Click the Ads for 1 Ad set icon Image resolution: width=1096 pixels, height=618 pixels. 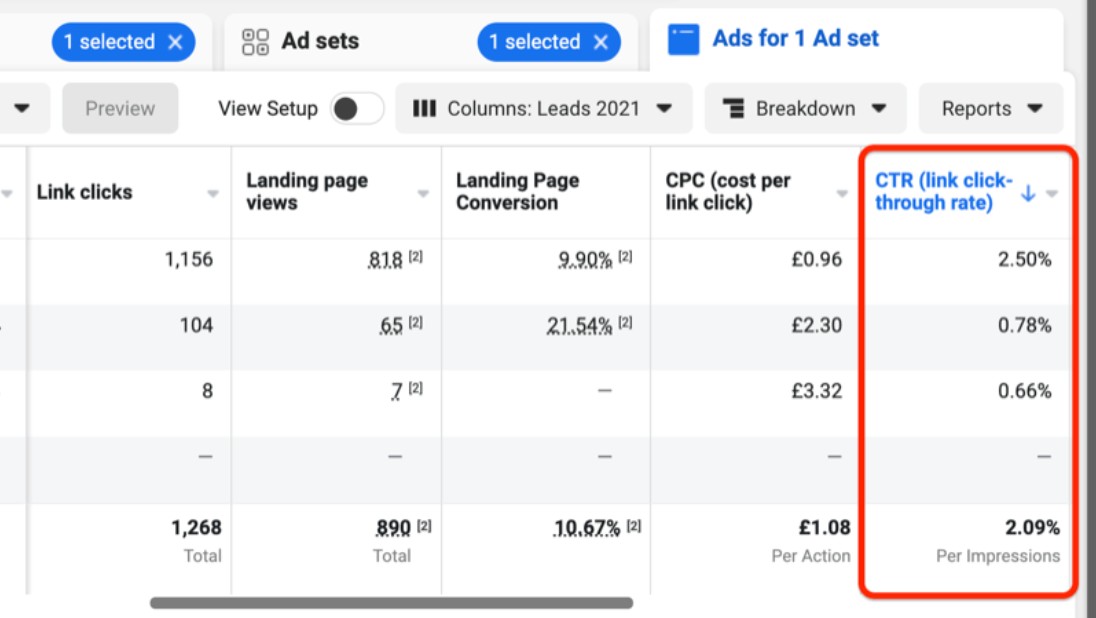point(684,40)
